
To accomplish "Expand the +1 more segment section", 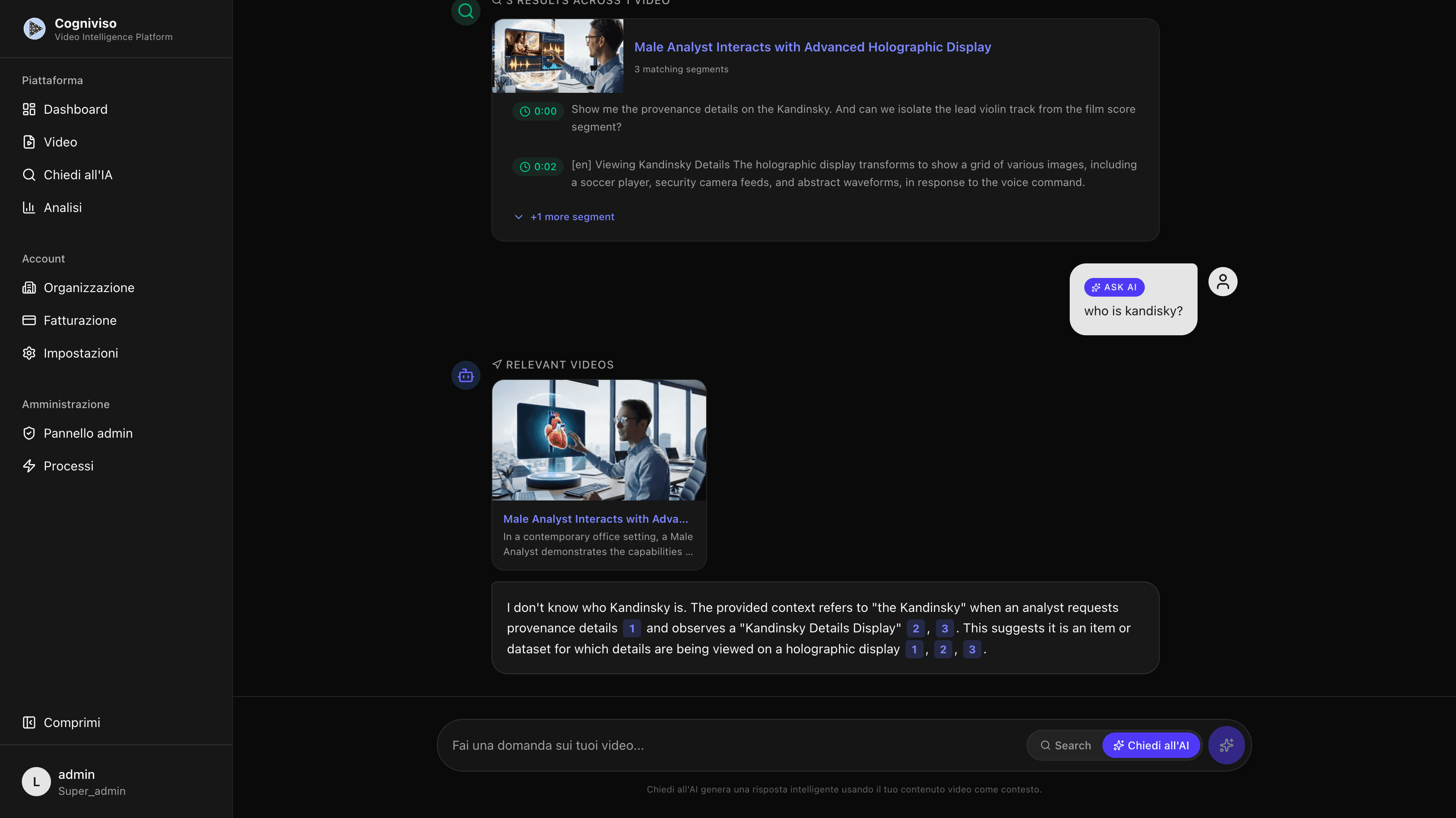I will [x=571, y=217].
